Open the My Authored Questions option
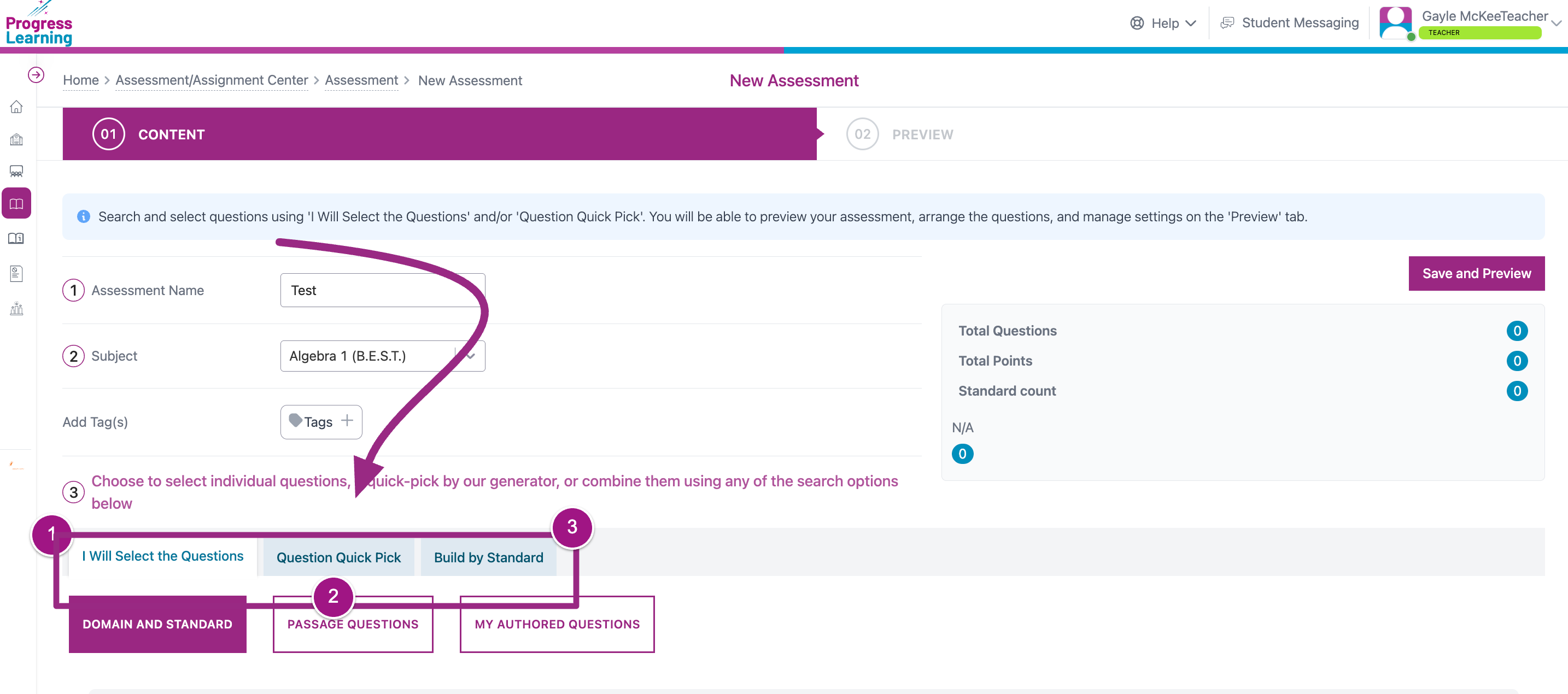 557,624
